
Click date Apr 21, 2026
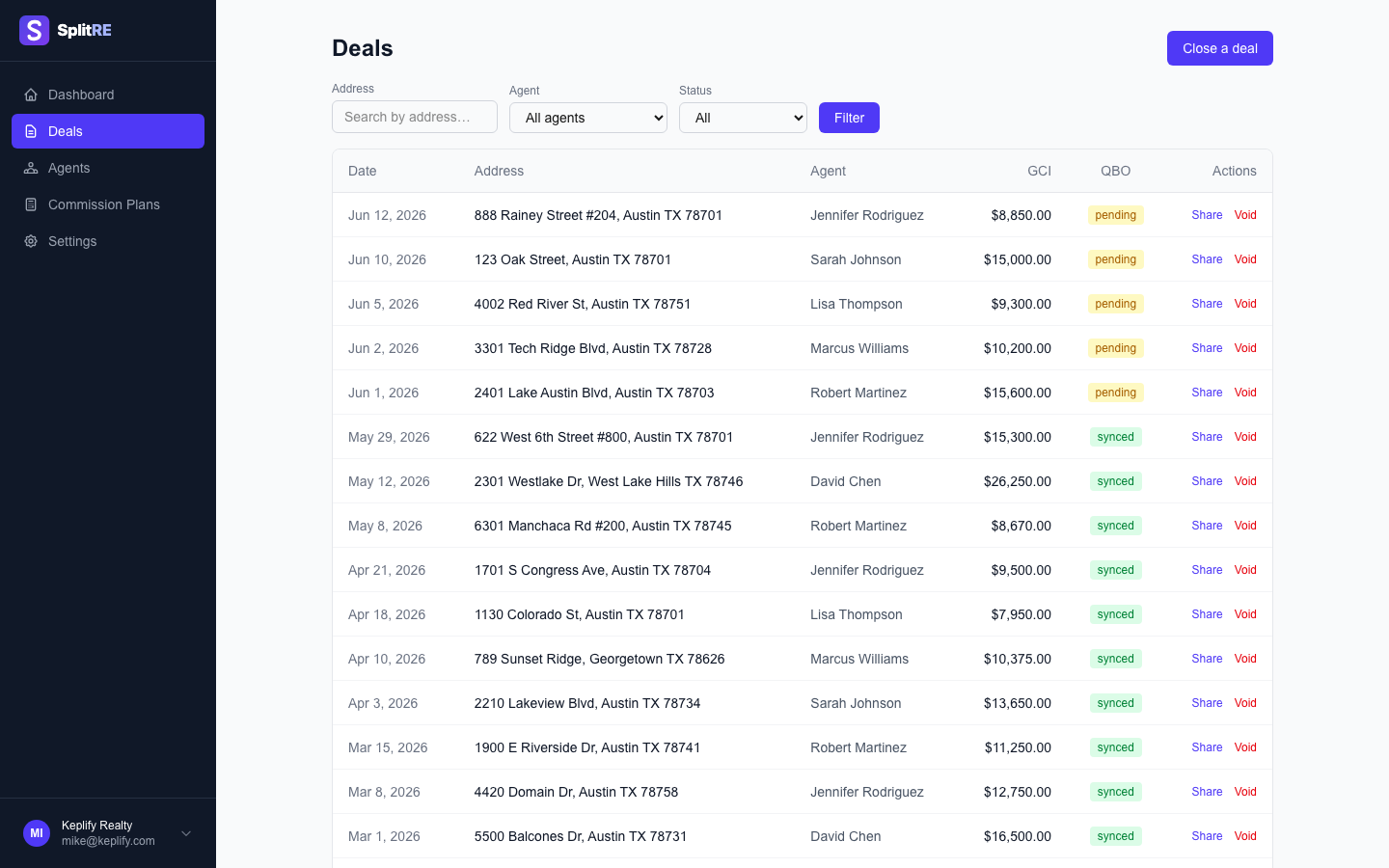(x=387, y=570)
